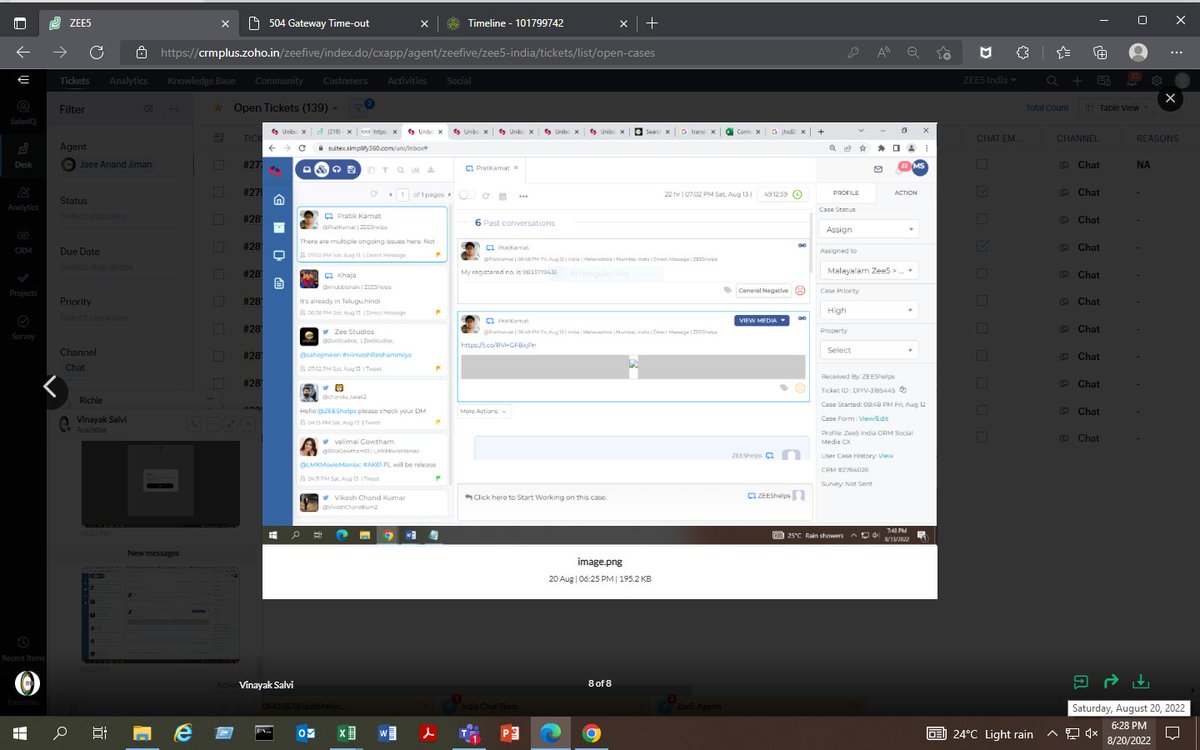The height and width of the screenshot is (750, 1200).
Task: Open the Edge profile avatar
Action: (1138, 52)
